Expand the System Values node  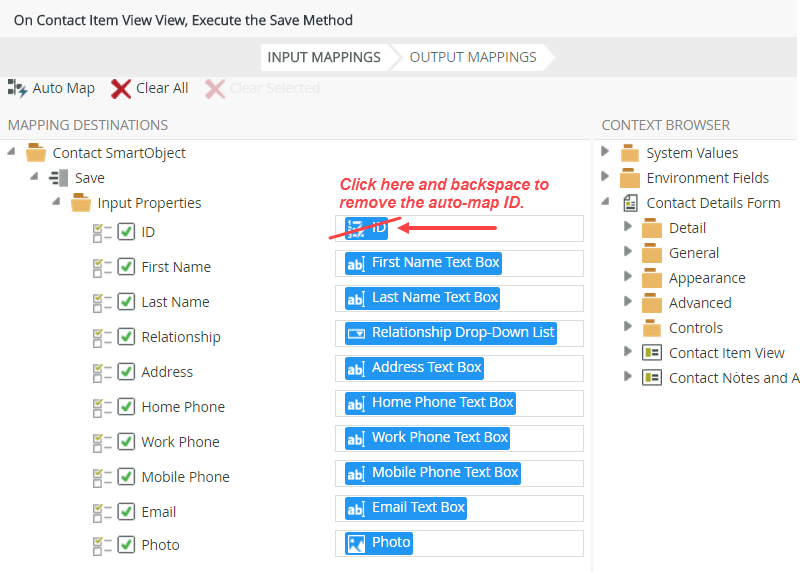coord(605,152)
